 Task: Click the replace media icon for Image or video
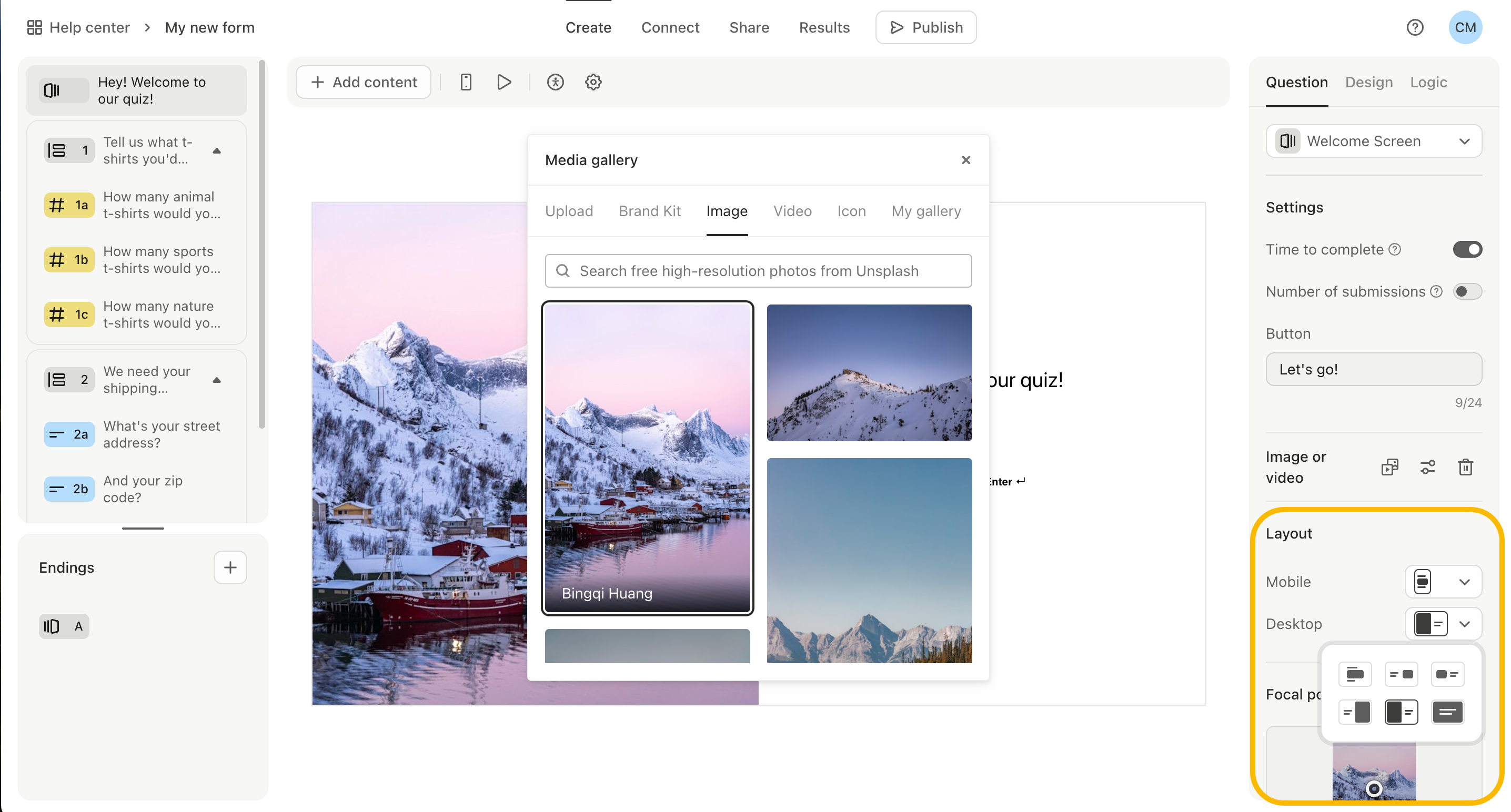tap(1389, 467)
